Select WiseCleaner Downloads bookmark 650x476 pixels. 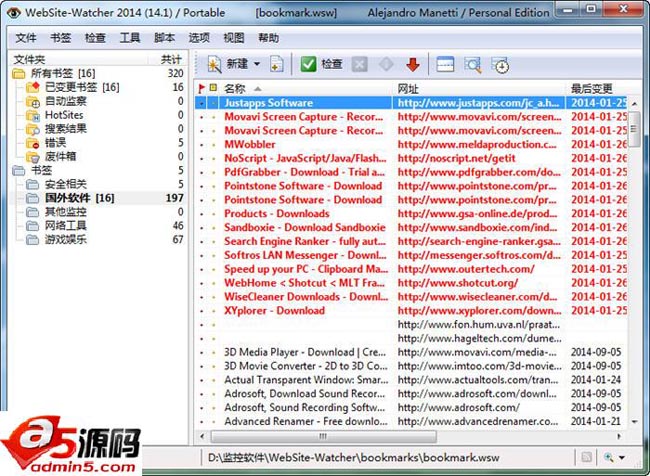(x=306, y=297)
